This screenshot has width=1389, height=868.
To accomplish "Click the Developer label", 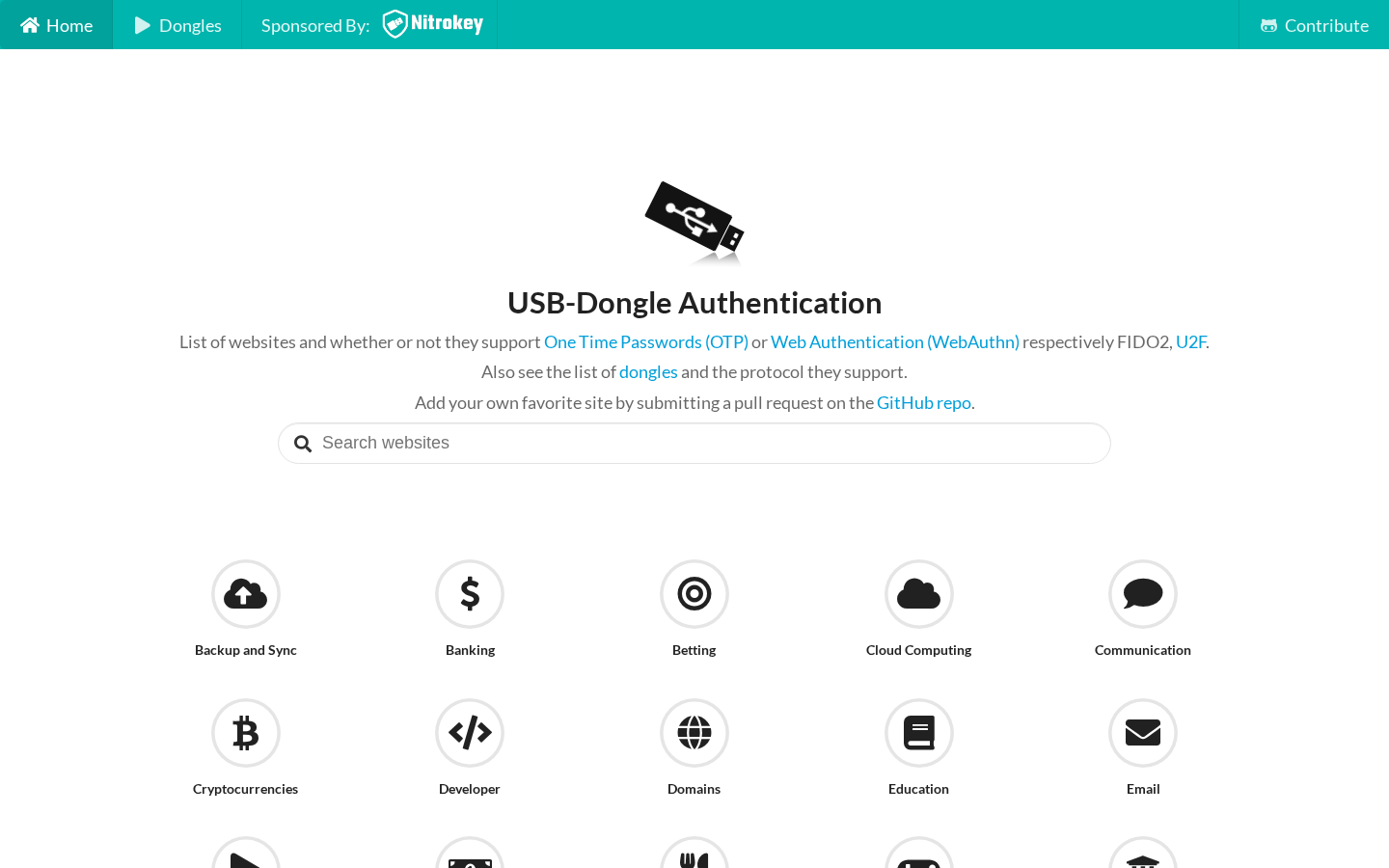I will (470, 789).
